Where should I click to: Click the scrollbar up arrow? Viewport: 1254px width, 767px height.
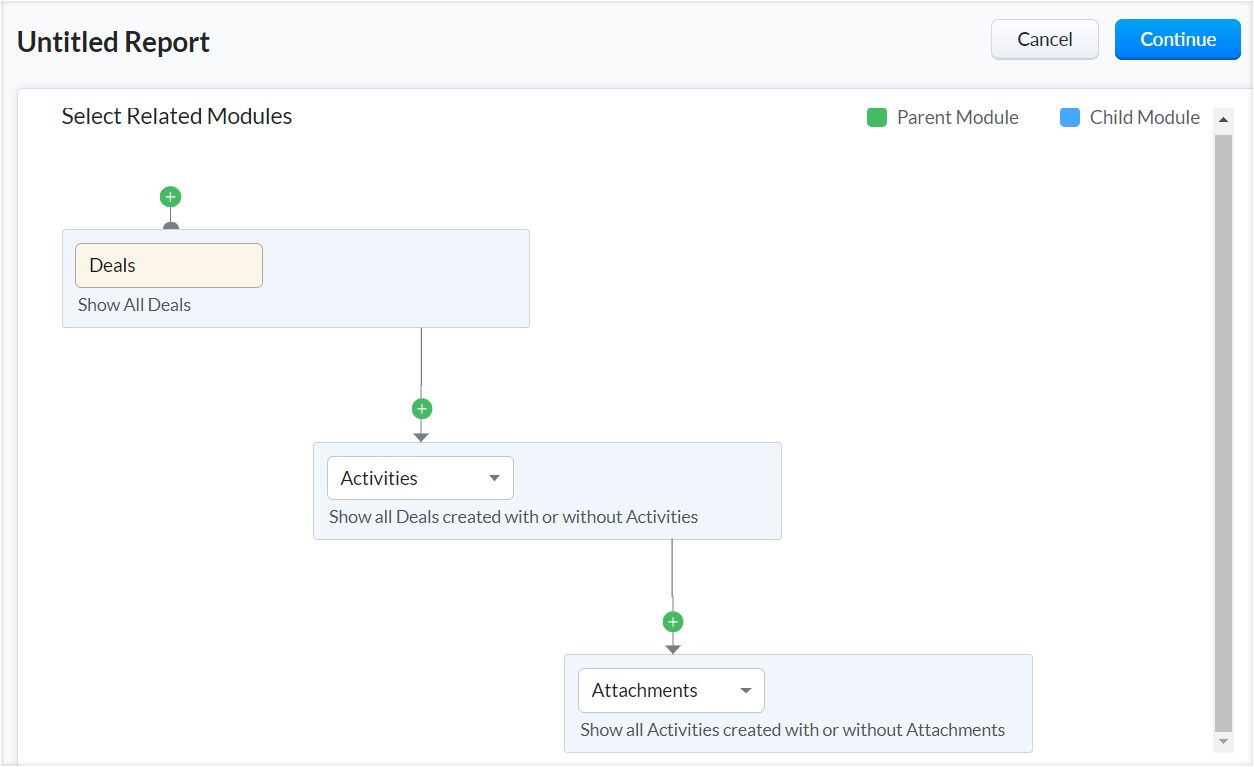[1223, 120]
